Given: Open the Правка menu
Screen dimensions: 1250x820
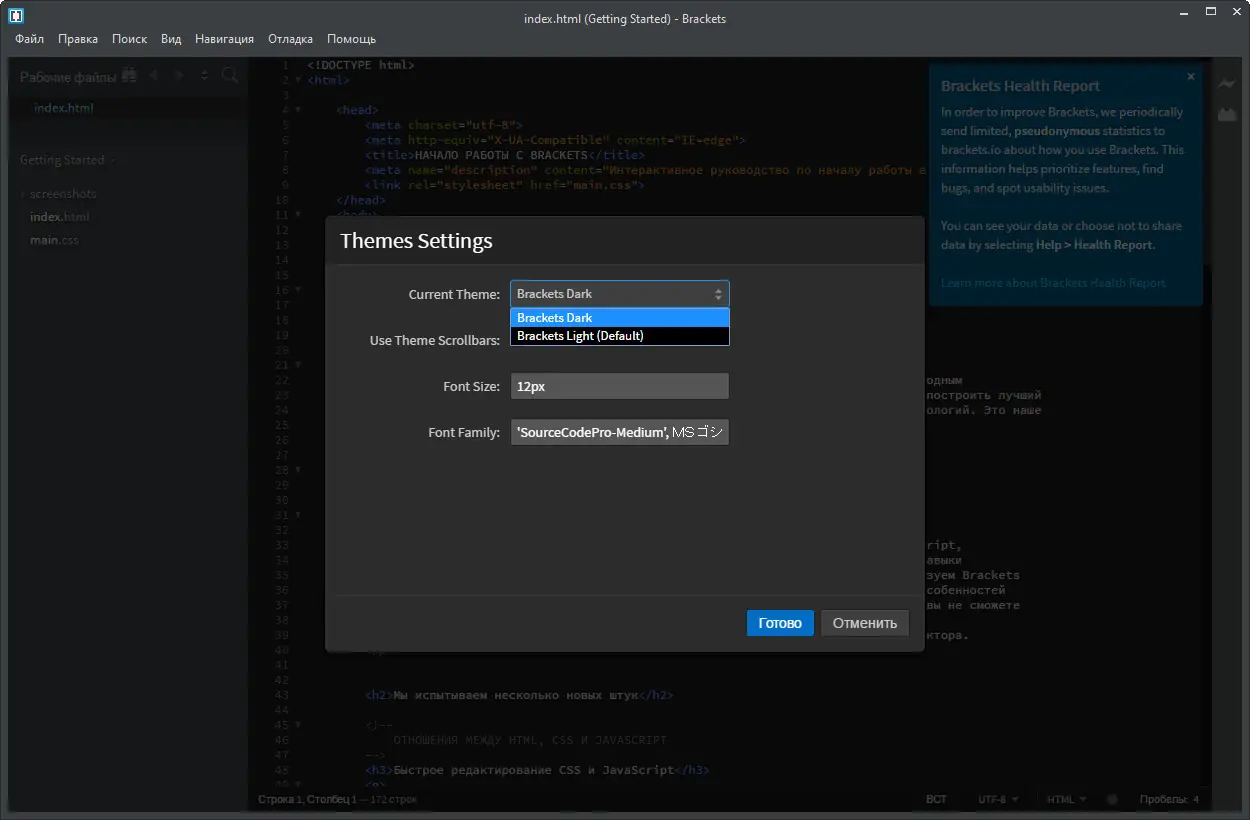Looking at the screenshot, I should [78, 39].
